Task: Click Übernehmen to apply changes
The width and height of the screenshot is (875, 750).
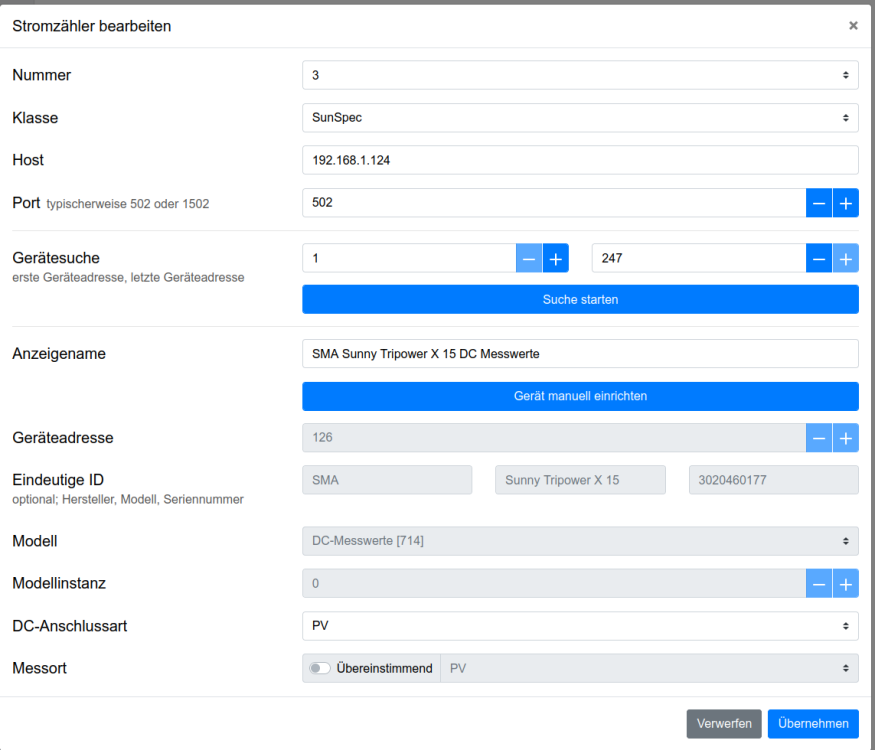Action: (x=812, y=723)
